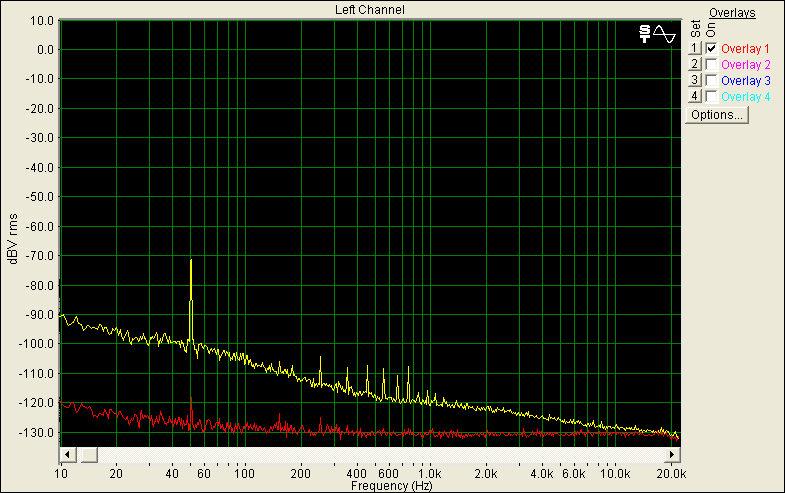Click the Frequency (Hz) axis label
Viewport: 785px width, 493px height.
392,485
